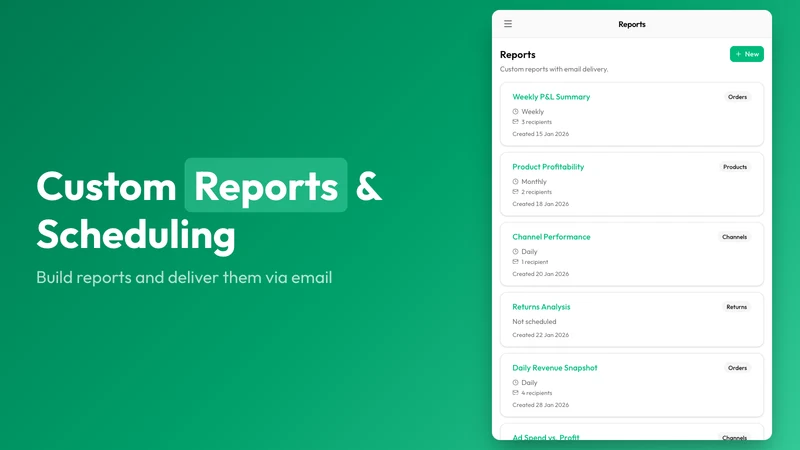
Task: Click 'Created 18 Jan 2026' text
Action: tap(540, 204)
